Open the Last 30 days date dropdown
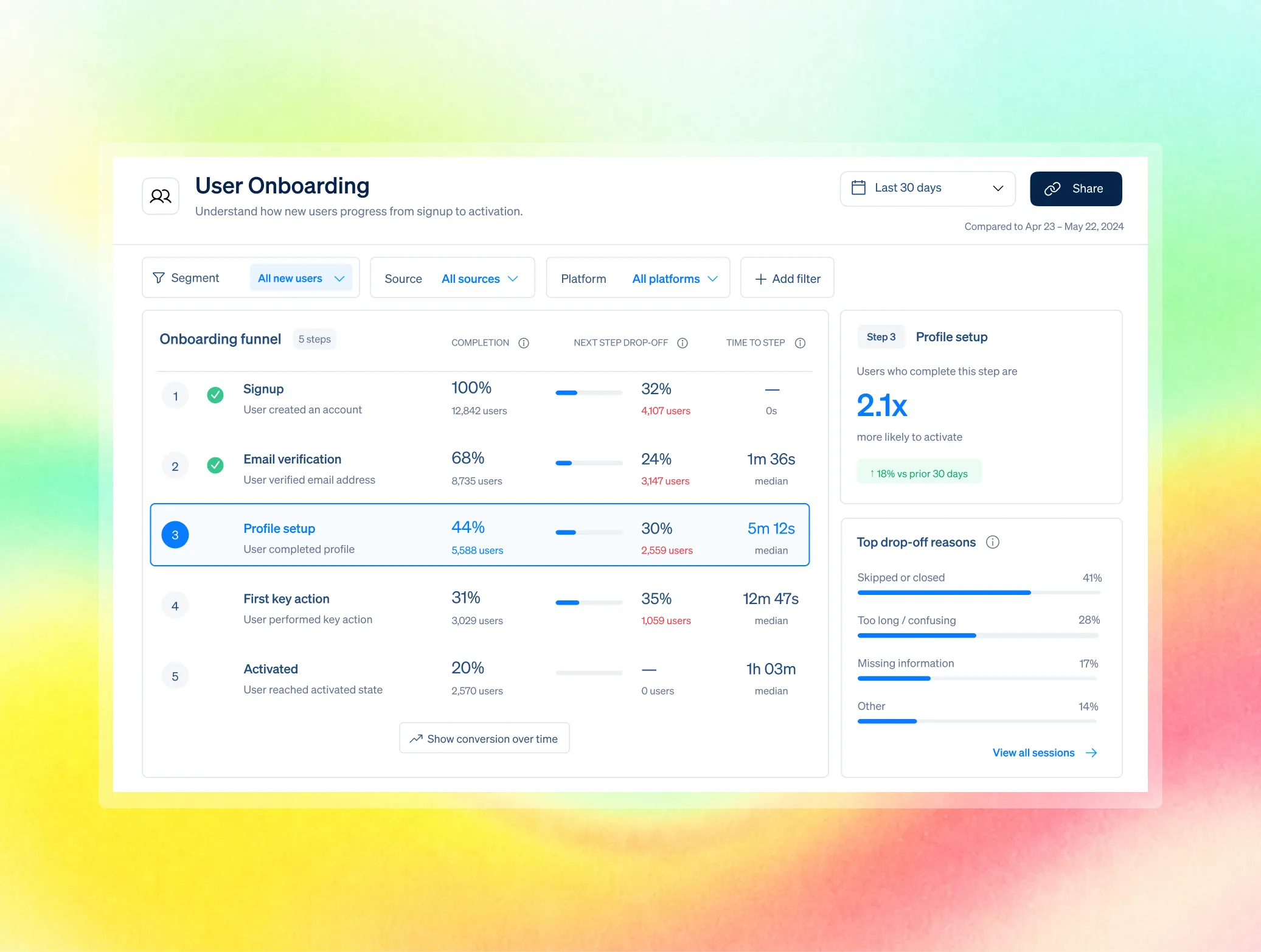 pos(928,189)
